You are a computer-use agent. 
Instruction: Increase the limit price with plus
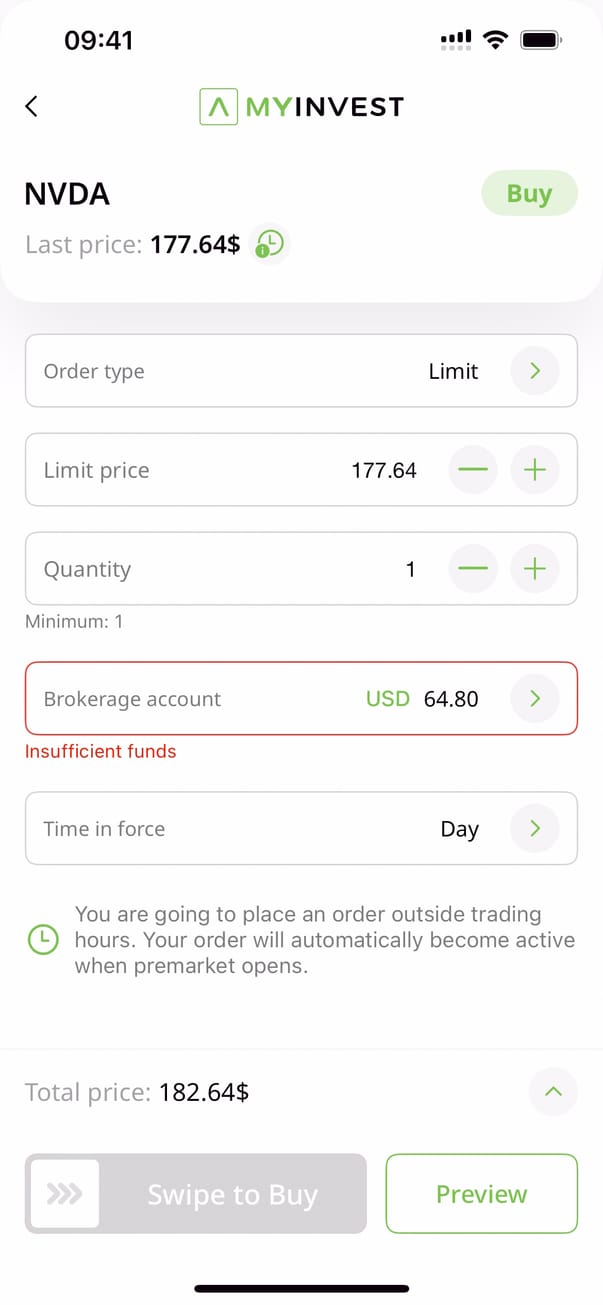pos(535,470)
